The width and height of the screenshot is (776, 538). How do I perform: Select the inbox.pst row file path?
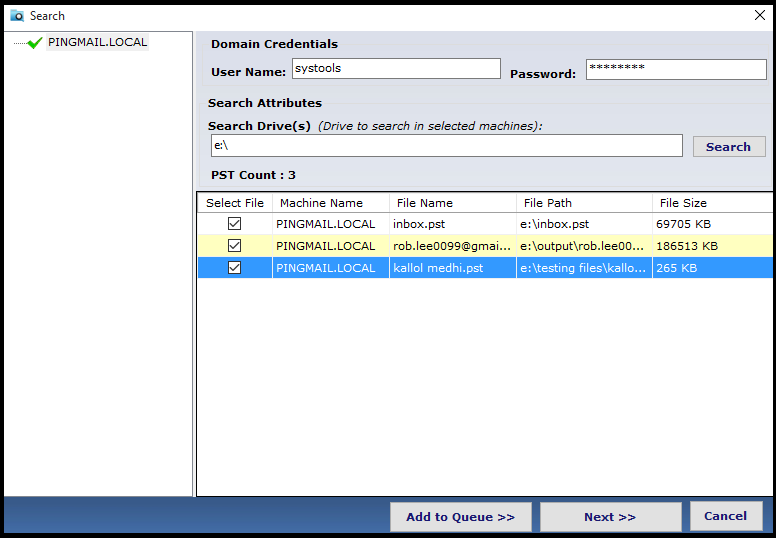click(x=554, y=224)
